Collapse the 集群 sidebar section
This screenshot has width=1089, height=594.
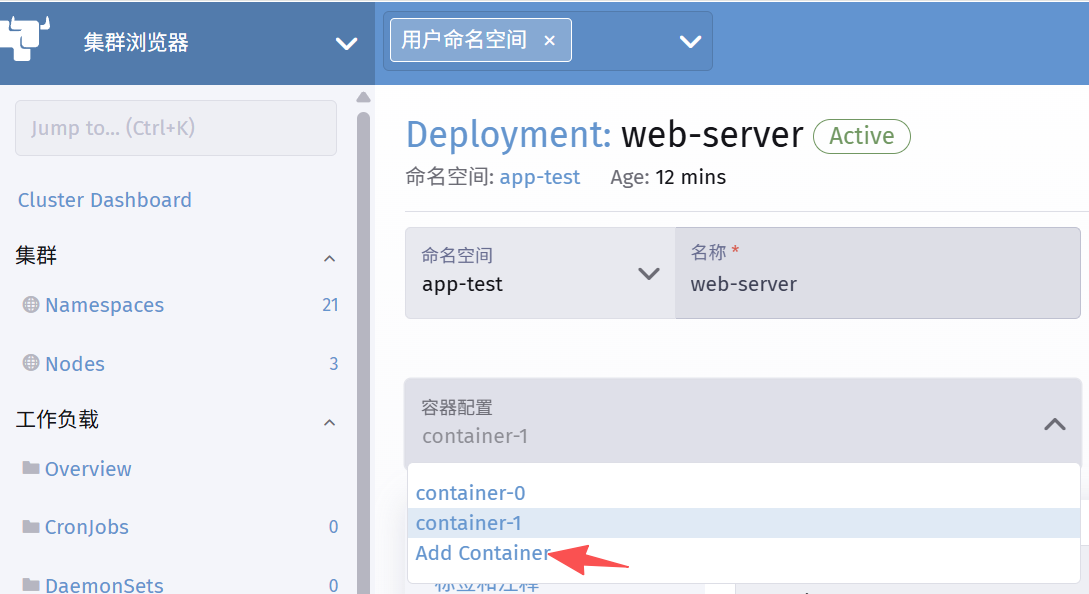coord(330,258)
